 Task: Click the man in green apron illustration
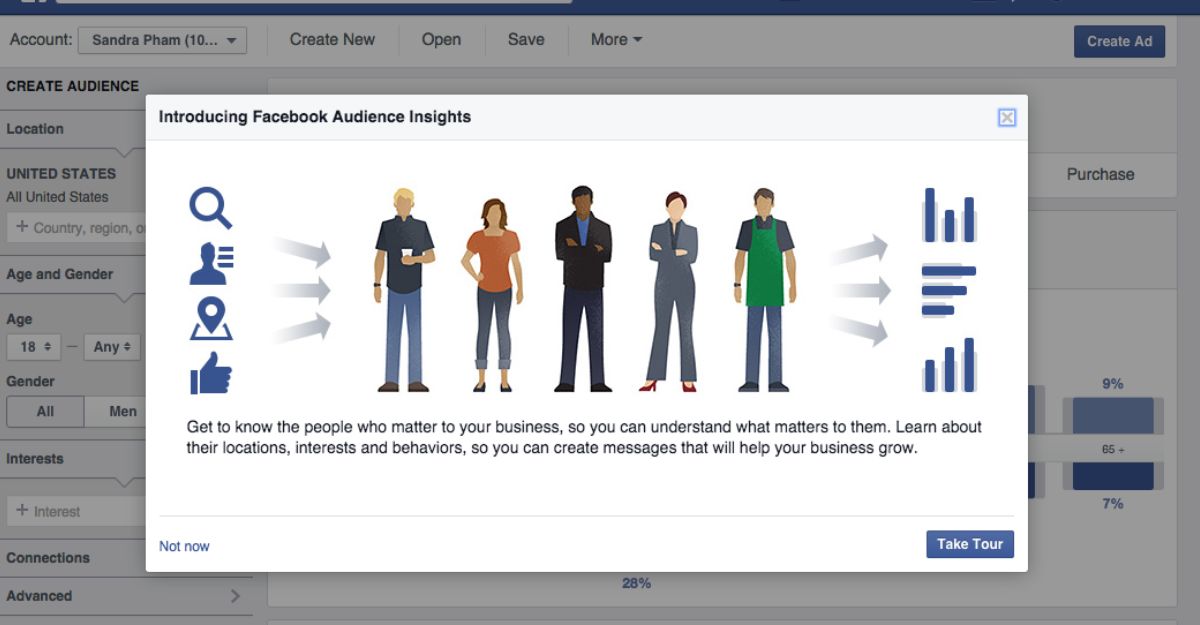click(x=765, y=290)
